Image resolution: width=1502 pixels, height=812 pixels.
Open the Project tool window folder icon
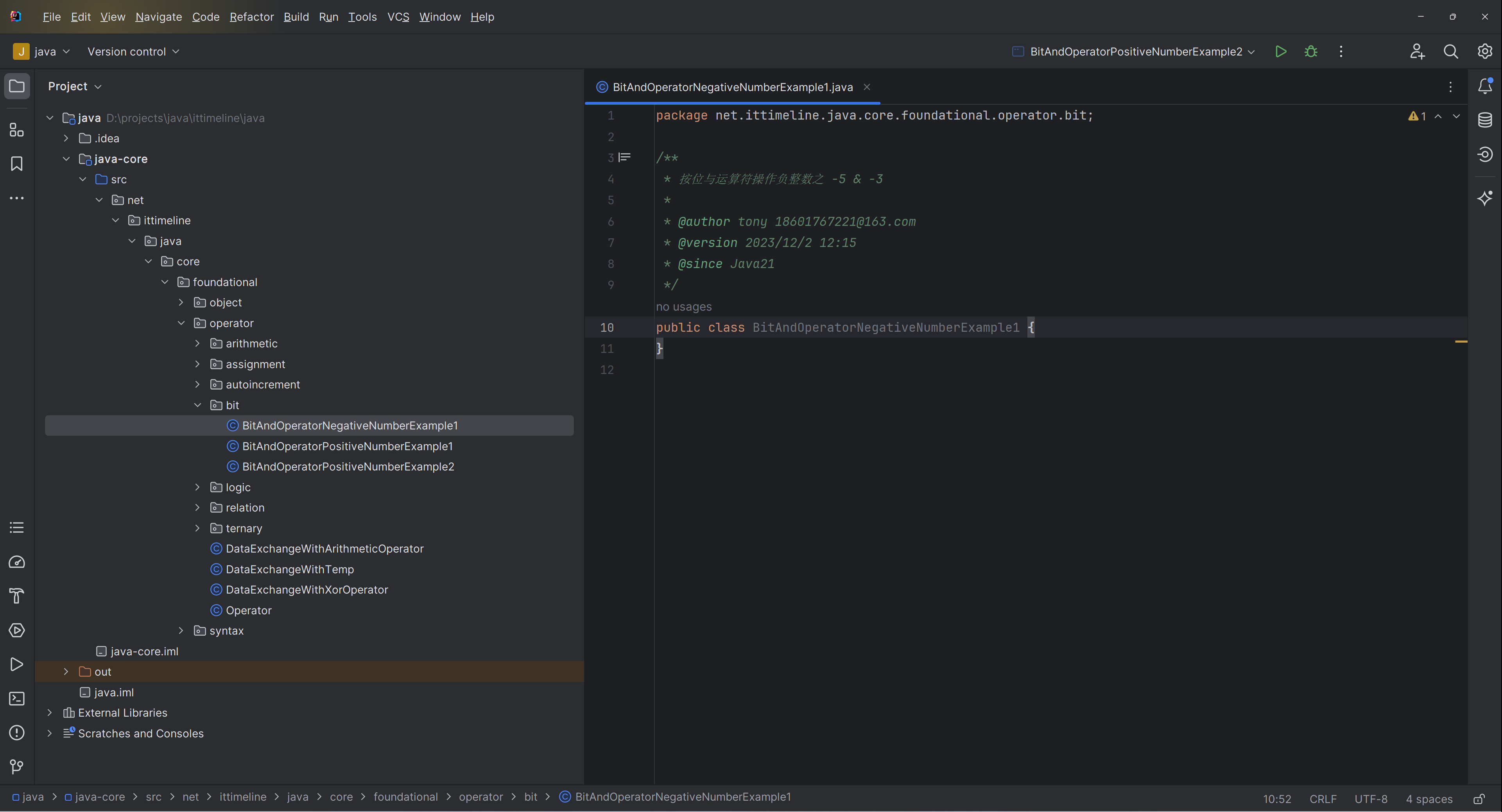point(17,86)
